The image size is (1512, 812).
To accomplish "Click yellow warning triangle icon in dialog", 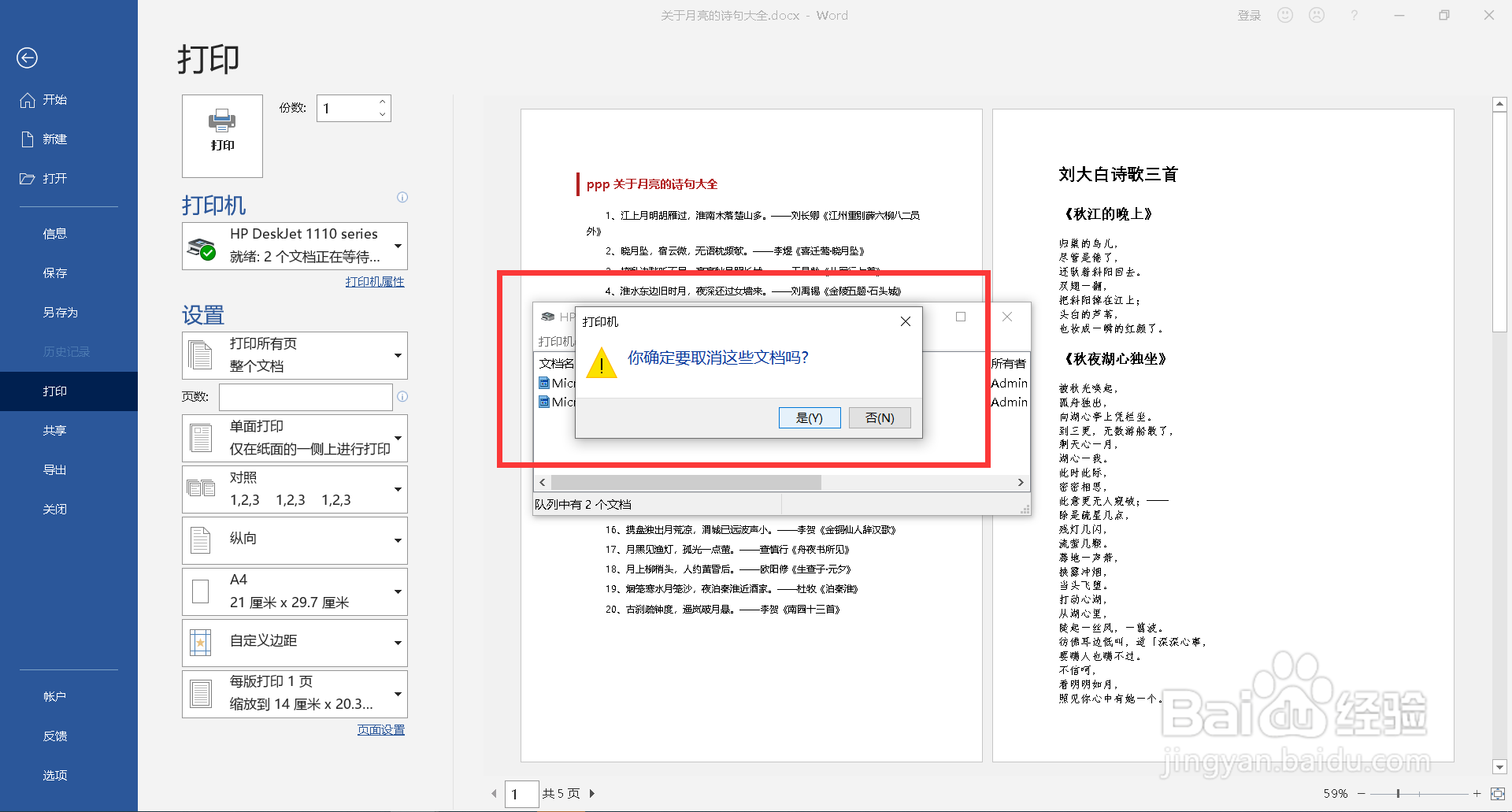I will coord(602,362).
